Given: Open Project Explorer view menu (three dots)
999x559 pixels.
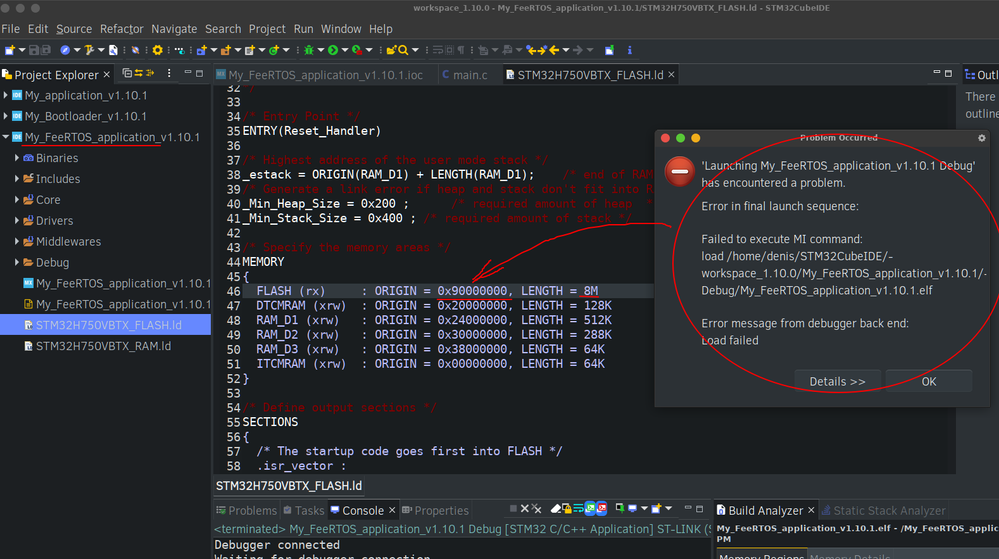Looking at the screenshot, I should coord(169,73).
